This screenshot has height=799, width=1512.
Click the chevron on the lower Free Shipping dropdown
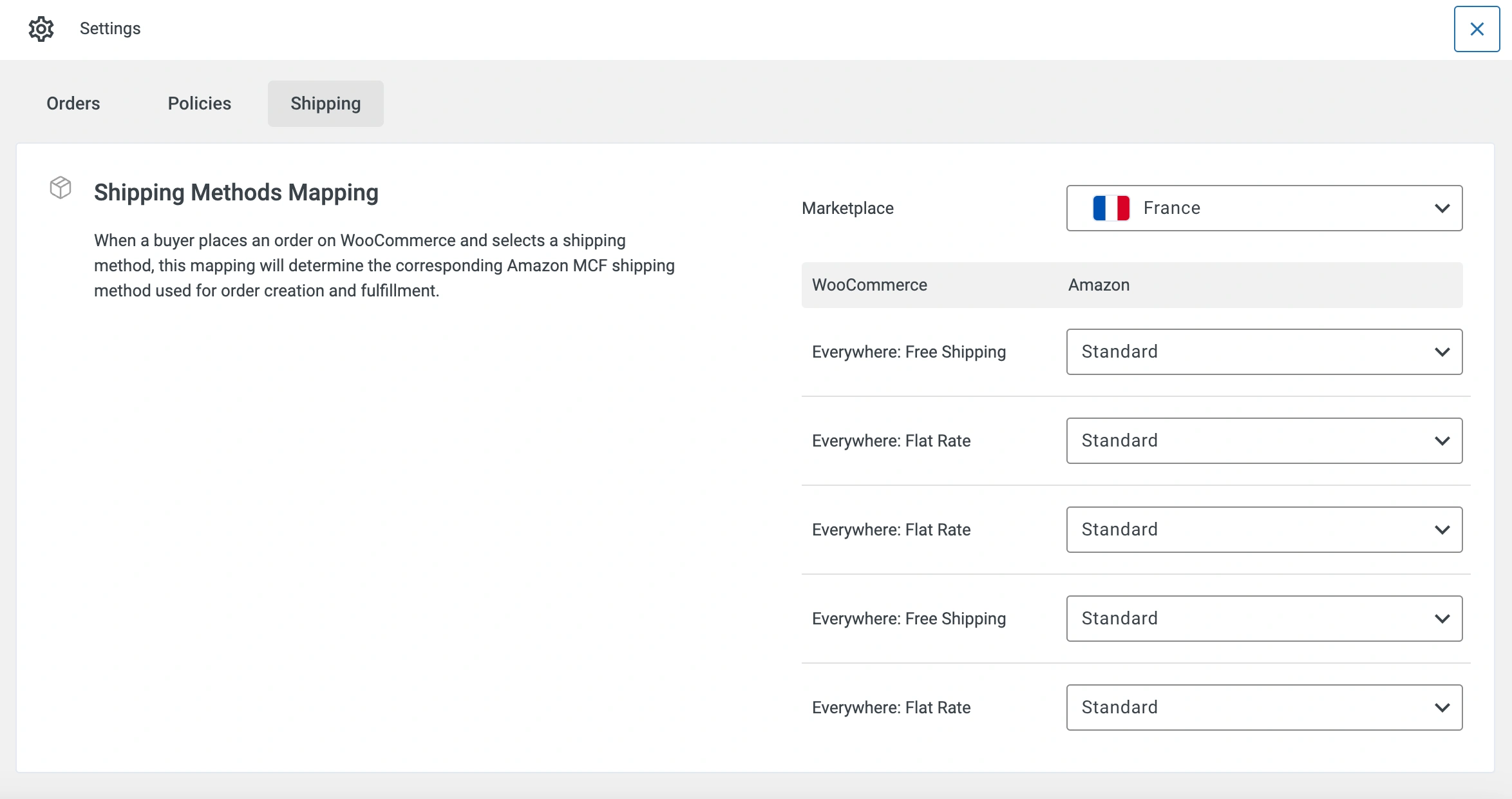point(1442,618)
